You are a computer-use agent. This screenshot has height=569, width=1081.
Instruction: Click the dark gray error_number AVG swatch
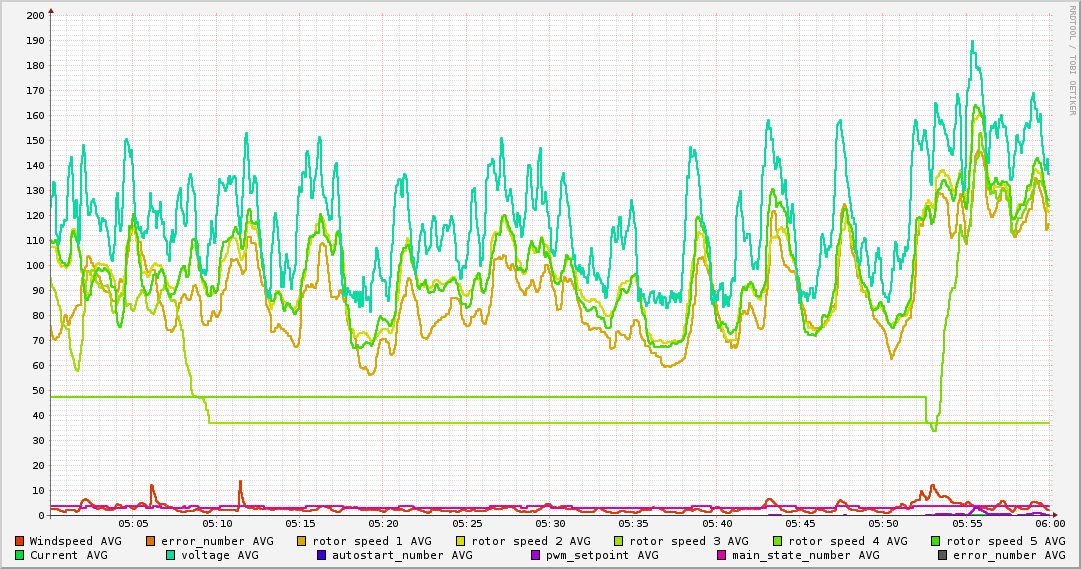click(942, 555)
